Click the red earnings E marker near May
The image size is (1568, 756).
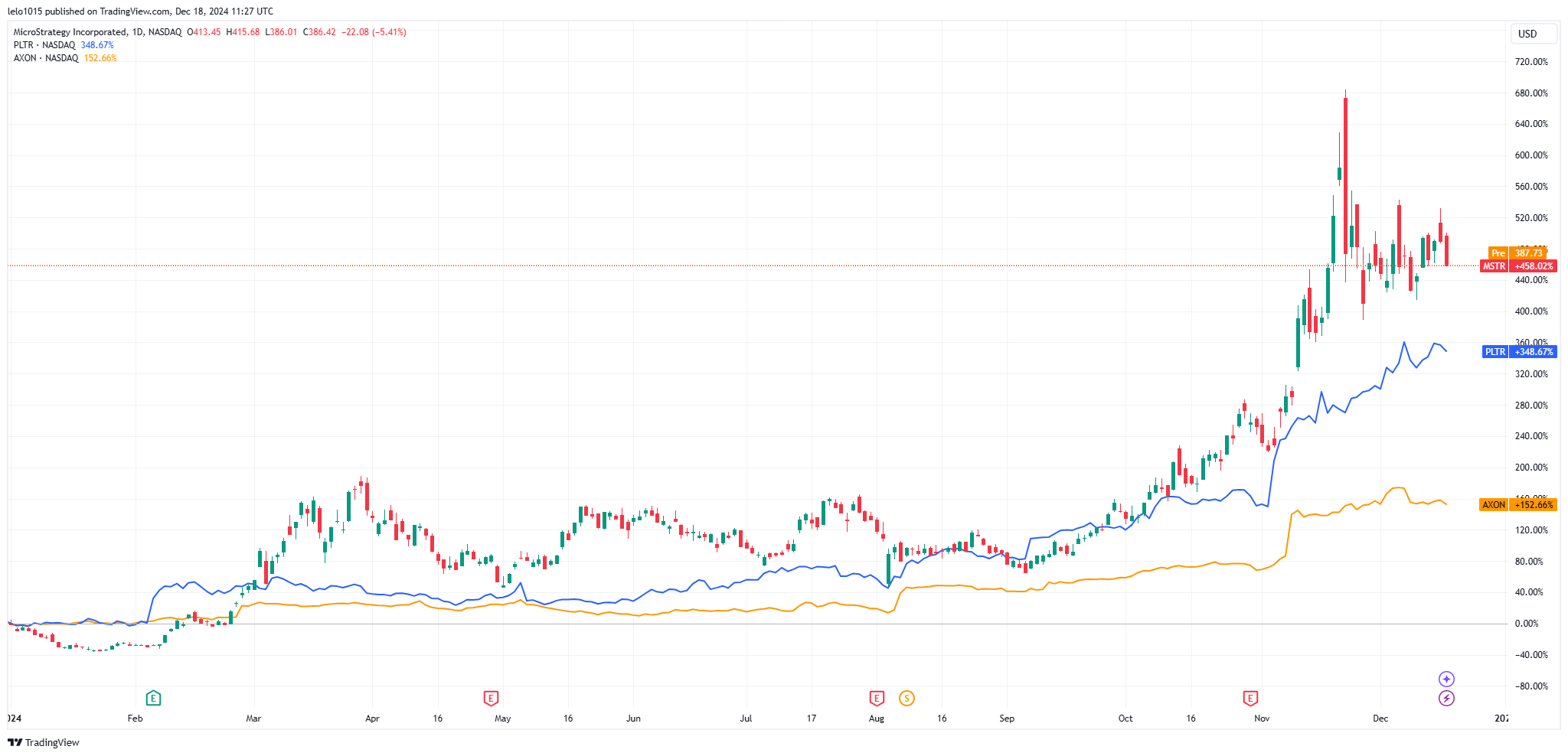pos(491,698)
